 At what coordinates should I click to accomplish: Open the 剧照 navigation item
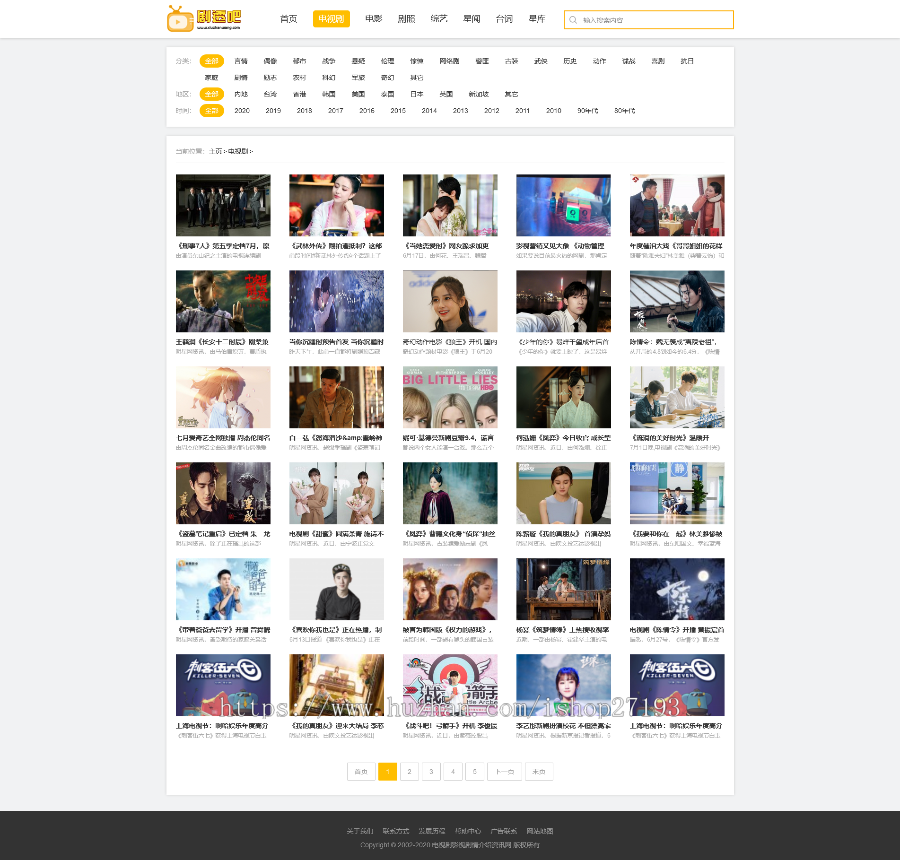point(406,19)
